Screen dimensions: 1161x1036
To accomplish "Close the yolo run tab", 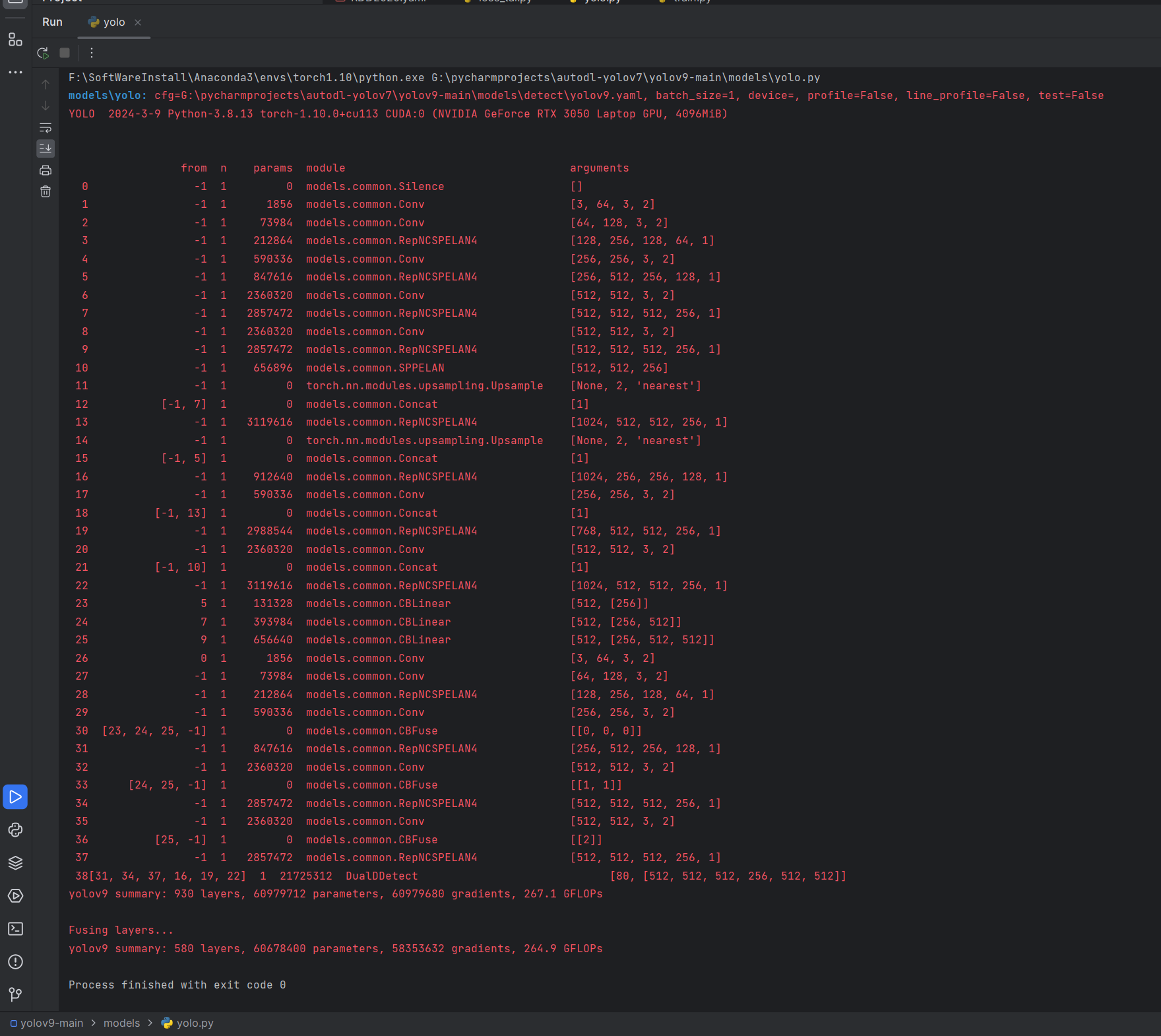I will [138, 22].
